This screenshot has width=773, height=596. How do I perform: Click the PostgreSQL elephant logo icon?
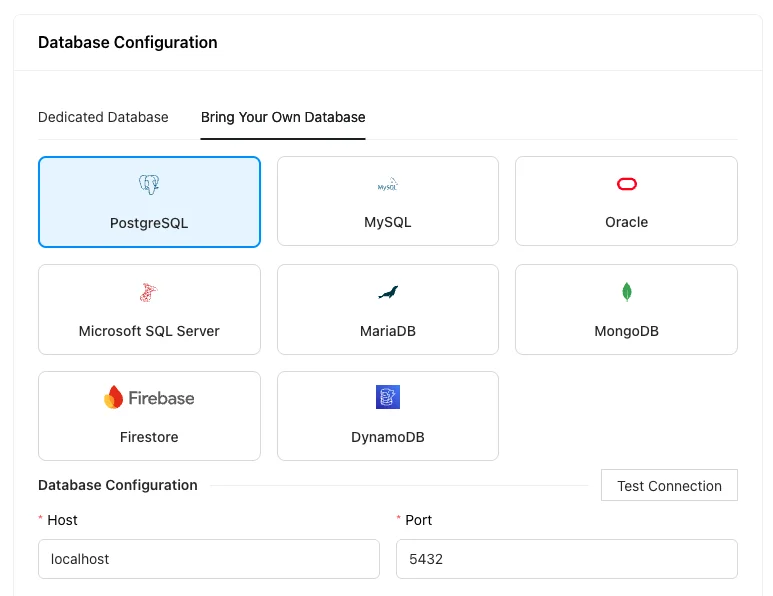click(x=149, y=184)
